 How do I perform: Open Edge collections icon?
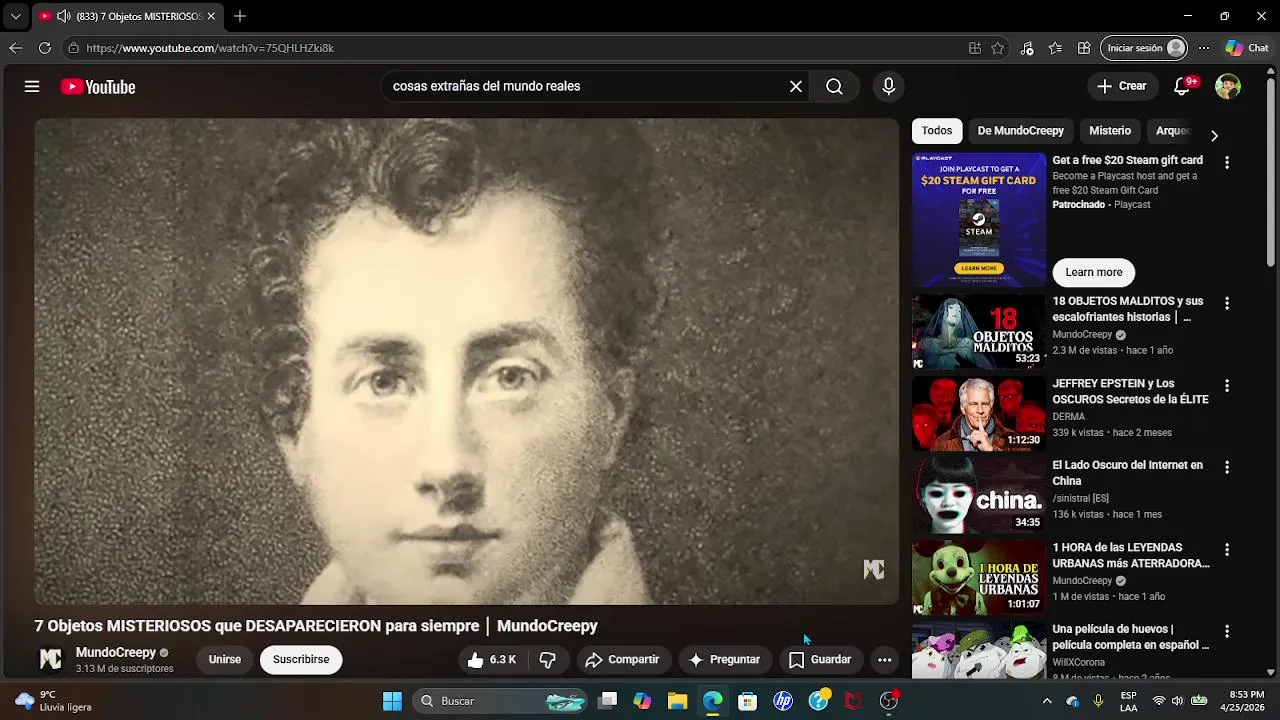(1084, 48)
